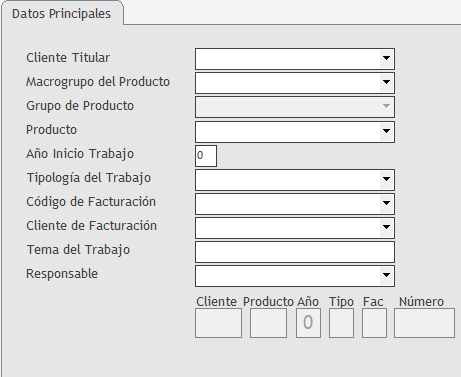Expand the Responsable dropdown arrow

pyautogui.click(x=386, y=275)
